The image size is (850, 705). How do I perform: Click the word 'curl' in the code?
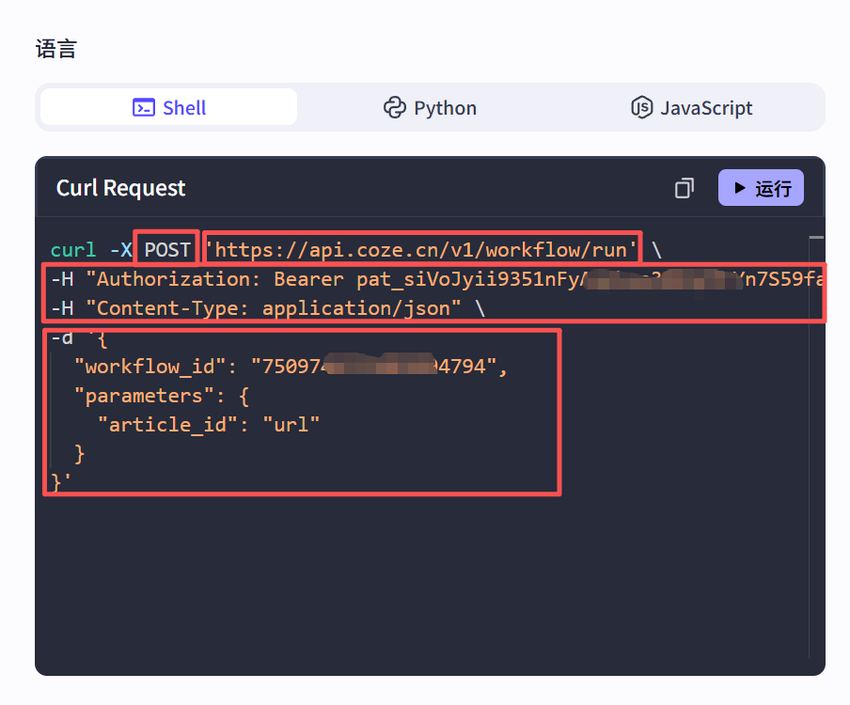pos(73,250)
